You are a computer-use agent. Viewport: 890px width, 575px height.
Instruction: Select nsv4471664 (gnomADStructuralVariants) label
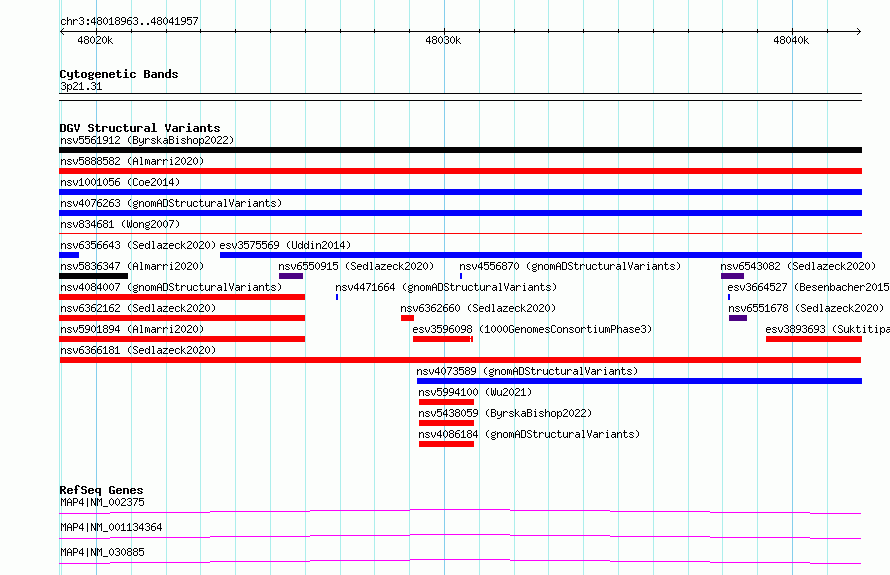(x=446, y=287)
